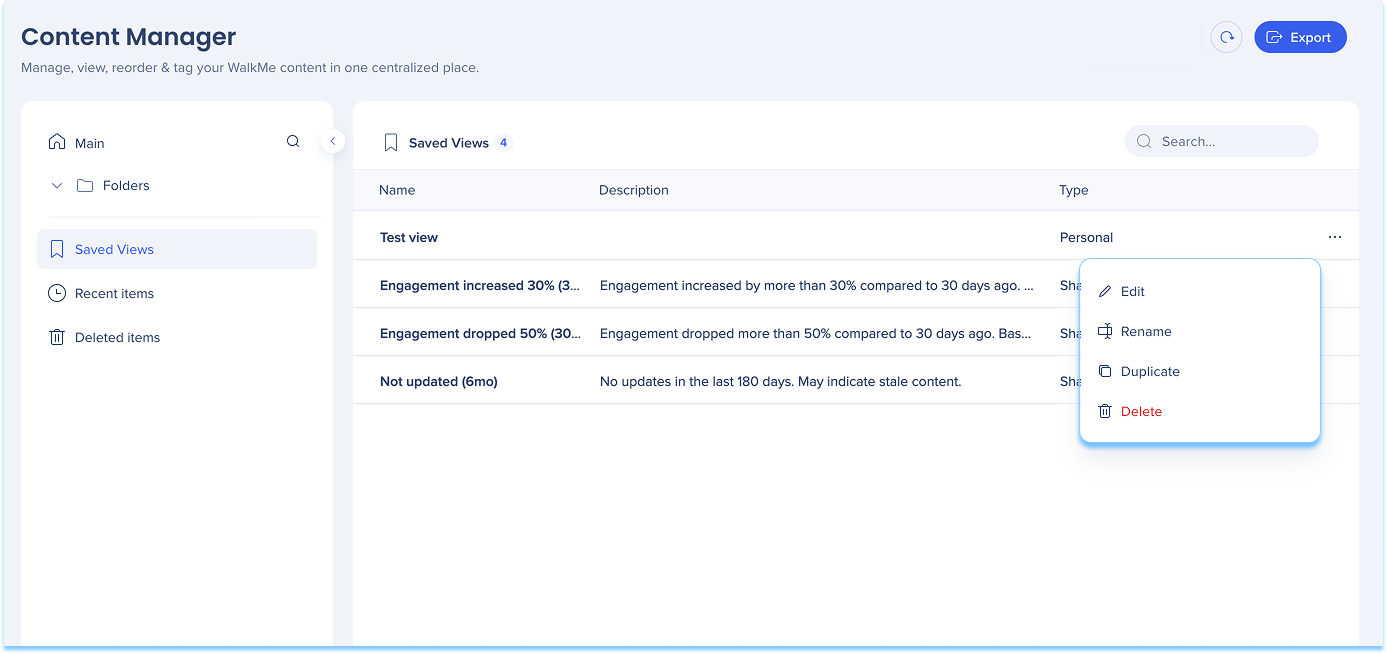Click in the Search input field

1232,141
